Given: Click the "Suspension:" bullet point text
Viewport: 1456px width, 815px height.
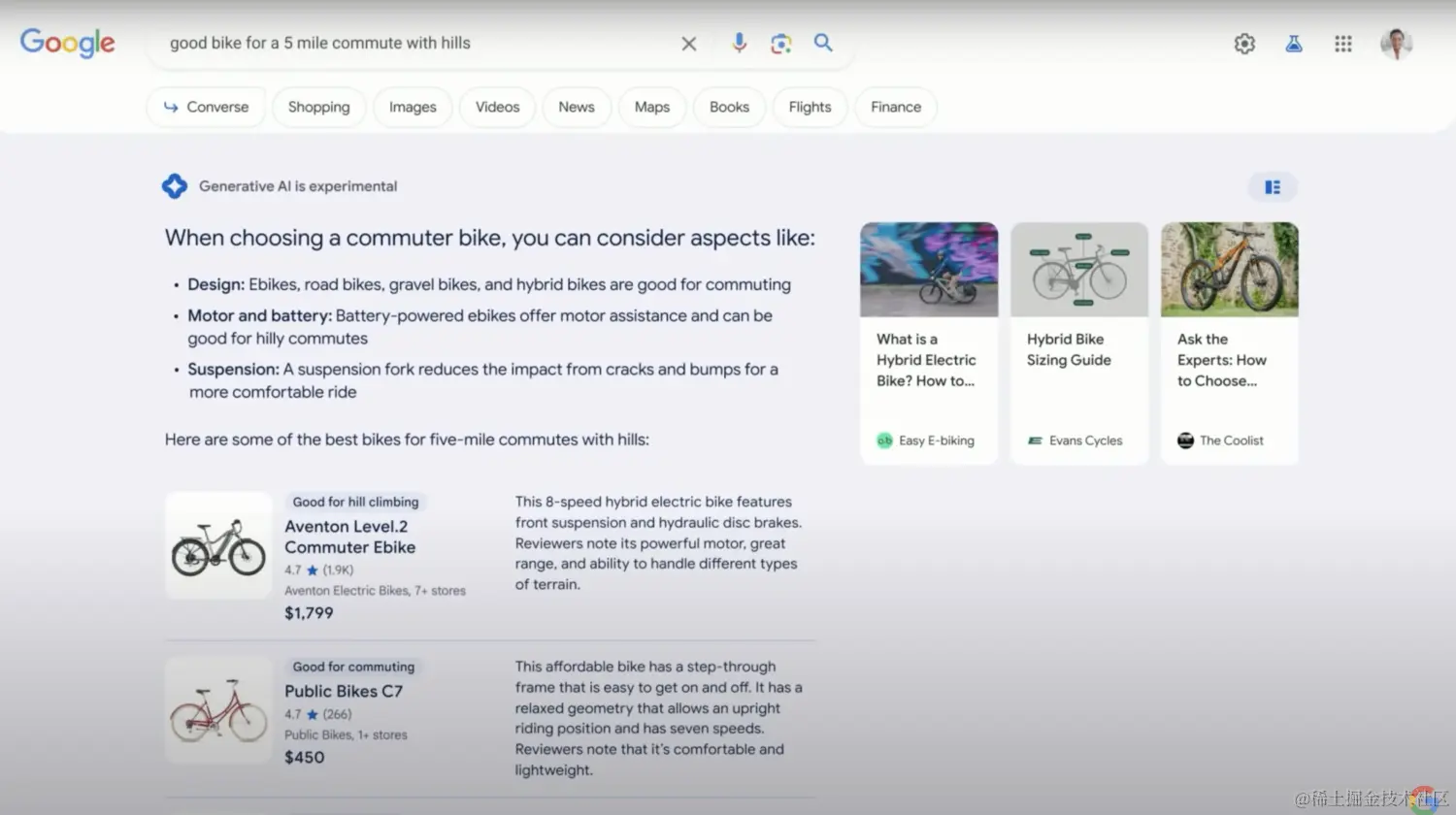Looking at the screenshot, I should coord(483,380).
